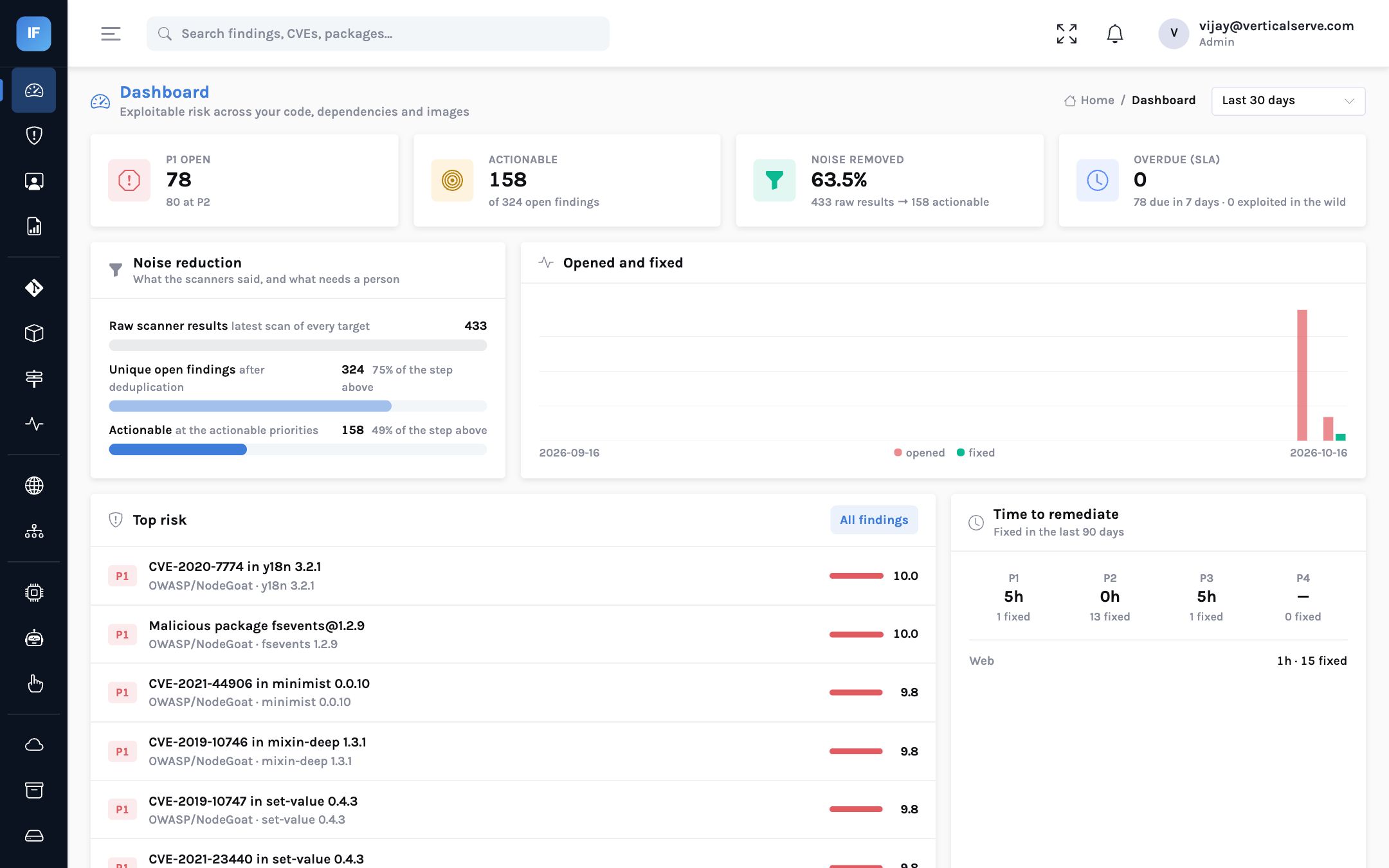1389x868 pixels.
Task: Open CVE-2020-7774 in y18n 3.2.1 finding
Action: click(513, 576)
